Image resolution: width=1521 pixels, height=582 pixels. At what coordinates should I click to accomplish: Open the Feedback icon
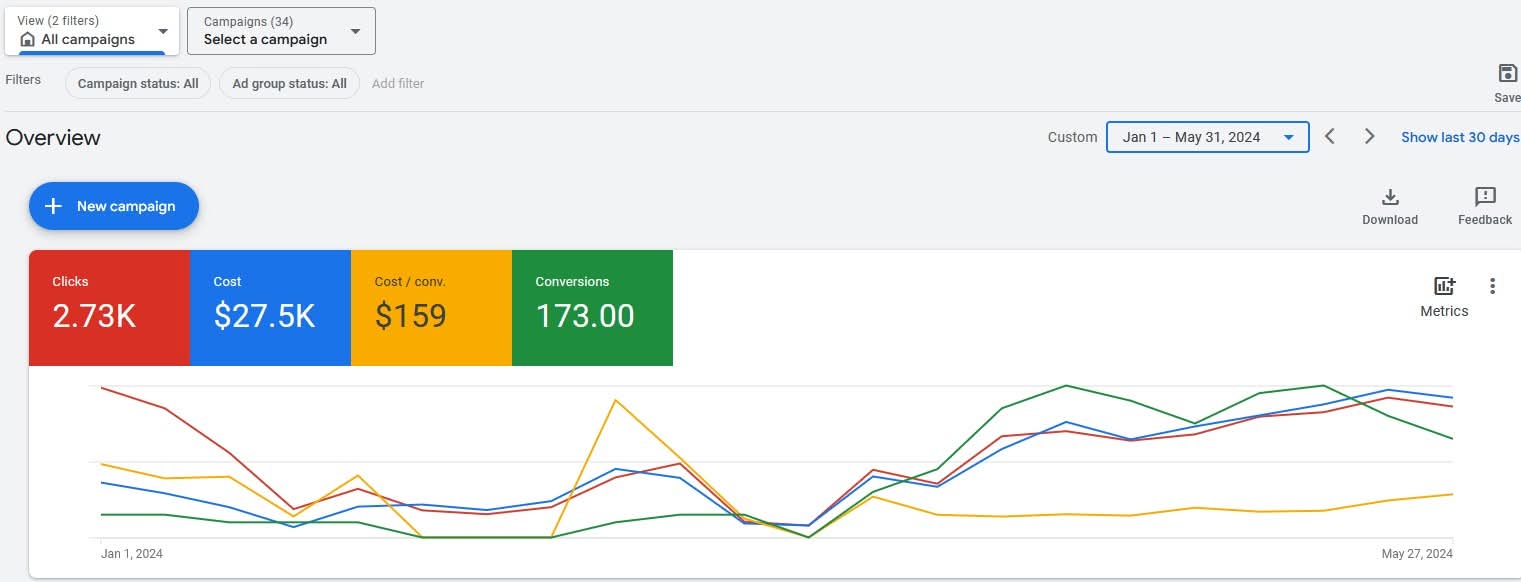coord(1484,196)
